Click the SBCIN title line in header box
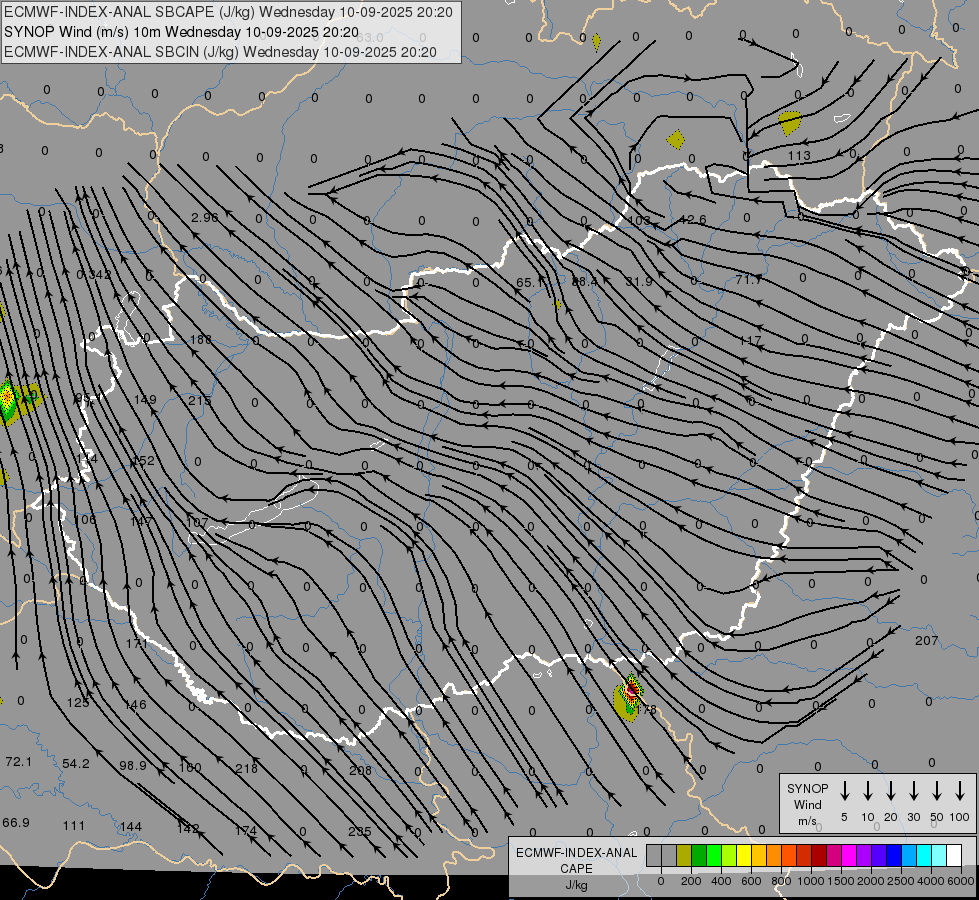The width and height of the screenshot is (979, 900). click(x=220, y=52)
